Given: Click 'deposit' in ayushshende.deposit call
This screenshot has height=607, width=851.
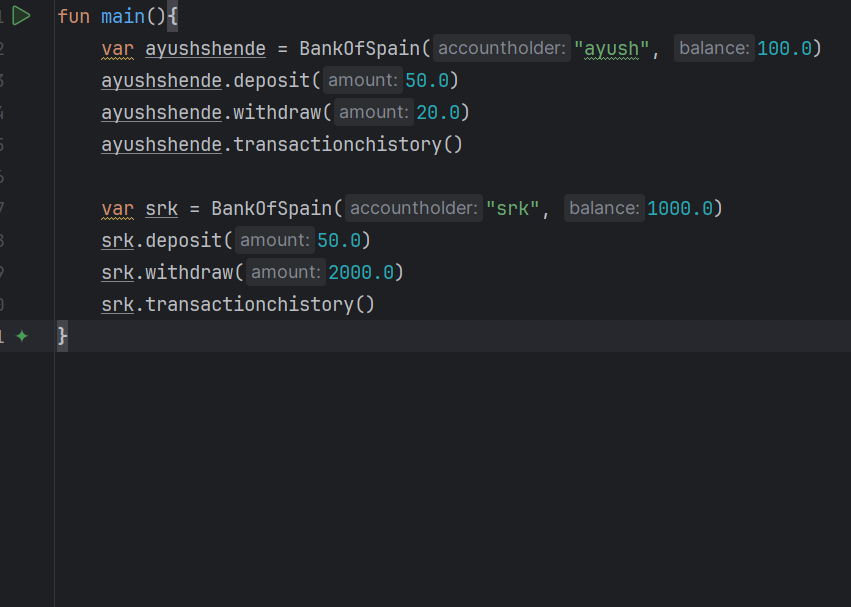Looking at the screenshot, I should coord(271,80).
